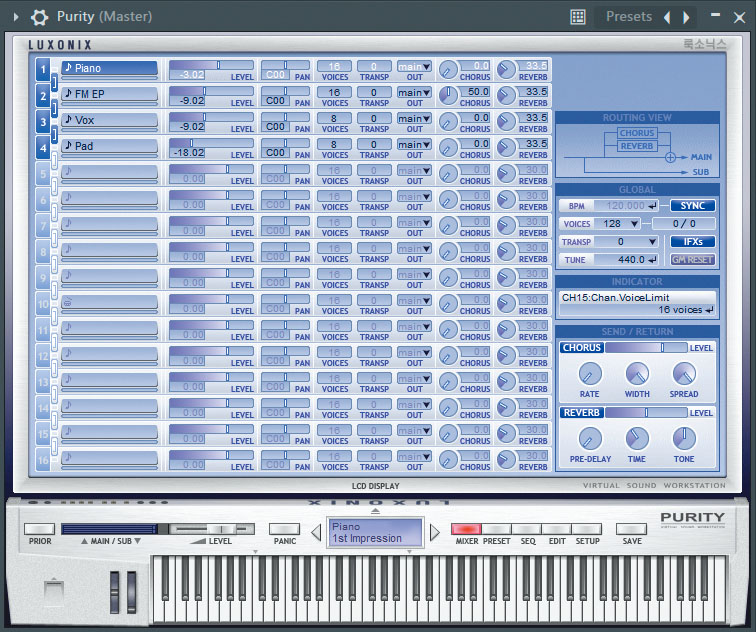Click the GM RESET button

(x=693, y=260)
